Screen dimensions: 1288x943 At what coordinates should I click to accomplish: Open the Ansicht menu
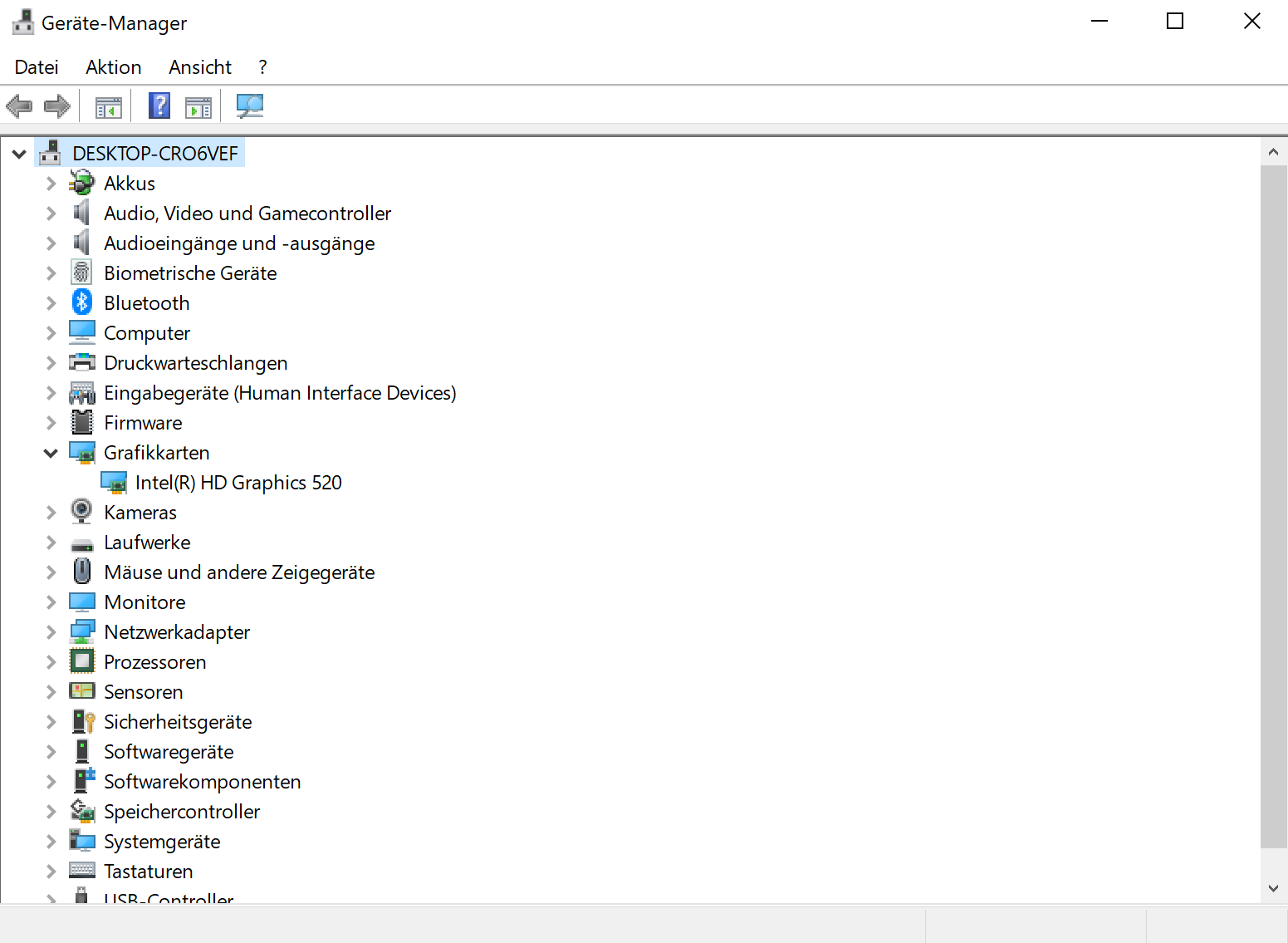[200, 67]
